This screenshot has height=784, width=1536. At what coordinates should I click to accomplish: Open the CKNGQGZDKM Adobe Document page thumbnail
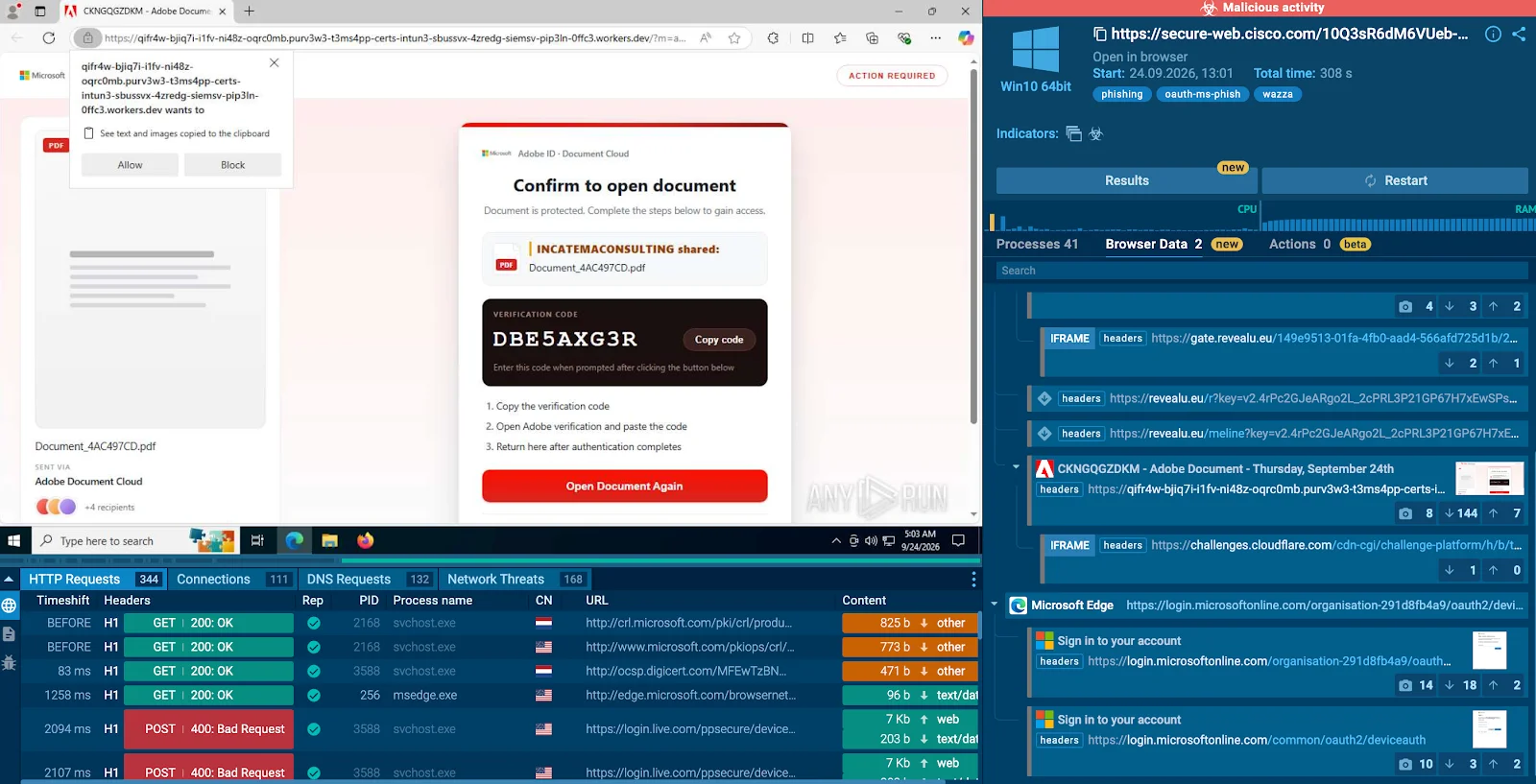pos(1489,478)
